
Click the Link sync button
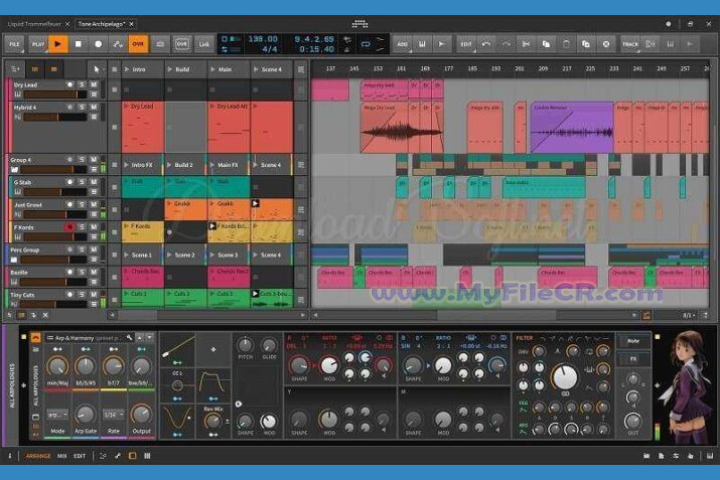(x=203, y=44)
